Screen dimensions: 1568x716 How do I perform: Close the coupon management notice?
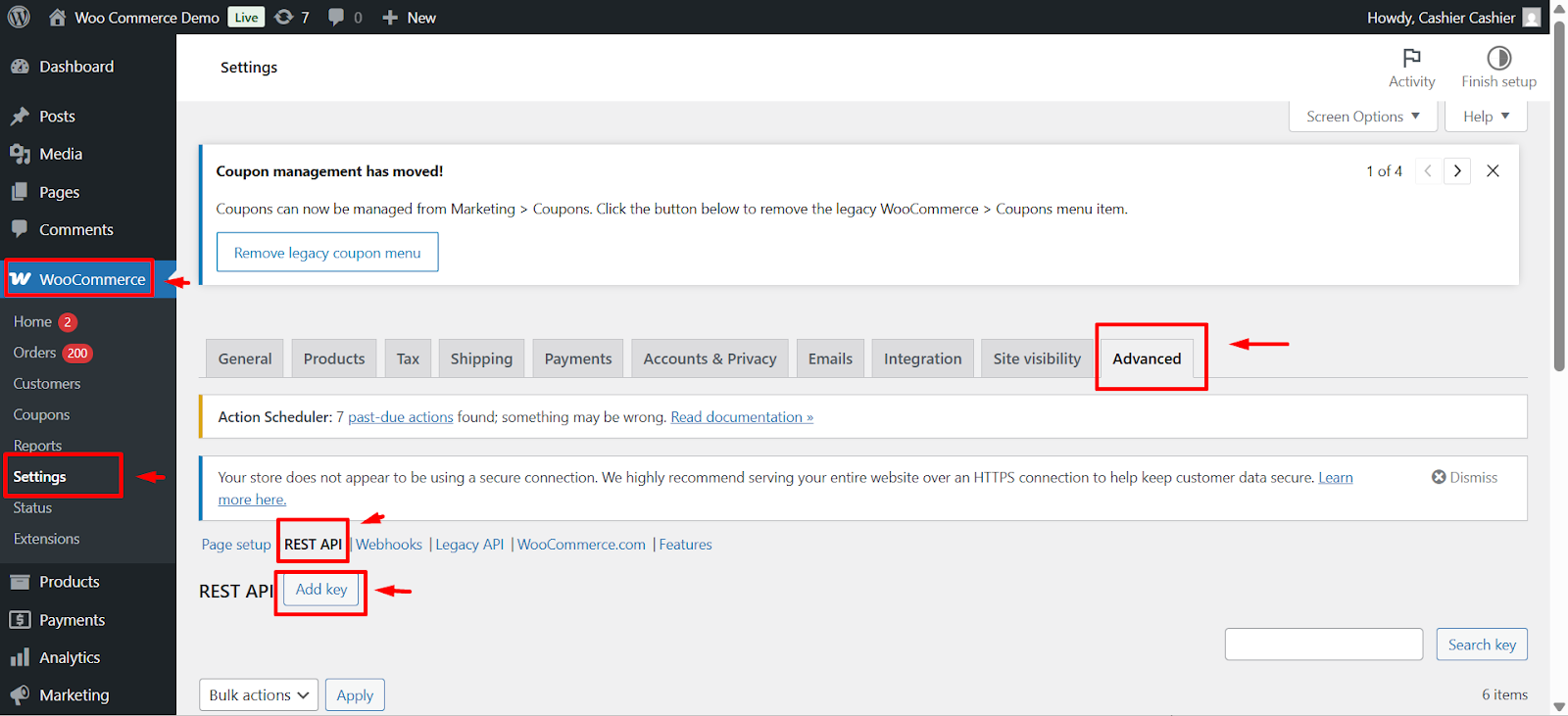point(1493,170)
